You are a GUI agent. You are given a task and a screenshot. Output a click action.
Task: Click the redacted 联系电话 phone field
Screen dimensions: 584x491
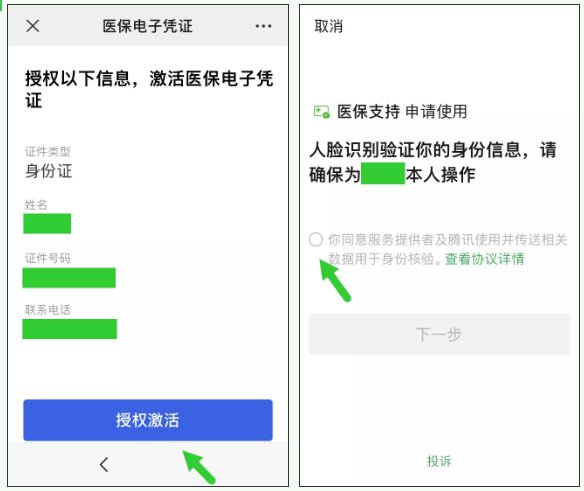point(70,329)
